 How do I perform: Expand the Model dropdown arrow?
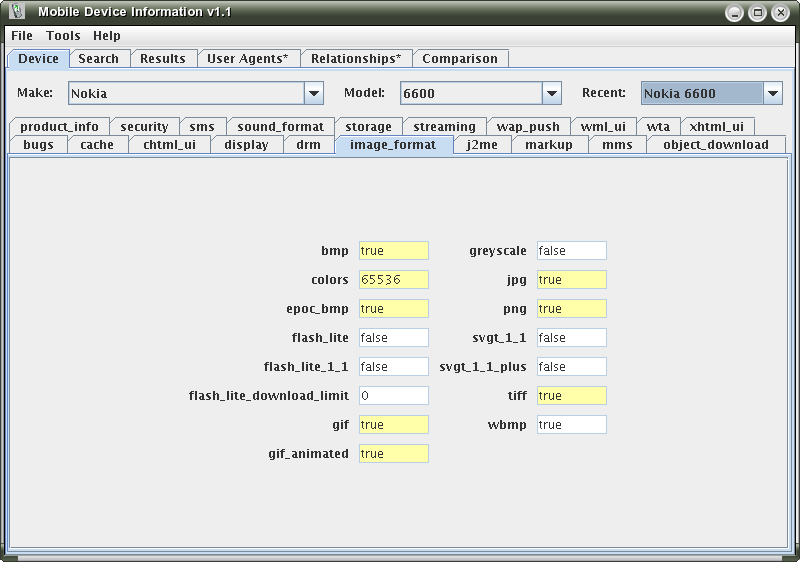(551, 93)
